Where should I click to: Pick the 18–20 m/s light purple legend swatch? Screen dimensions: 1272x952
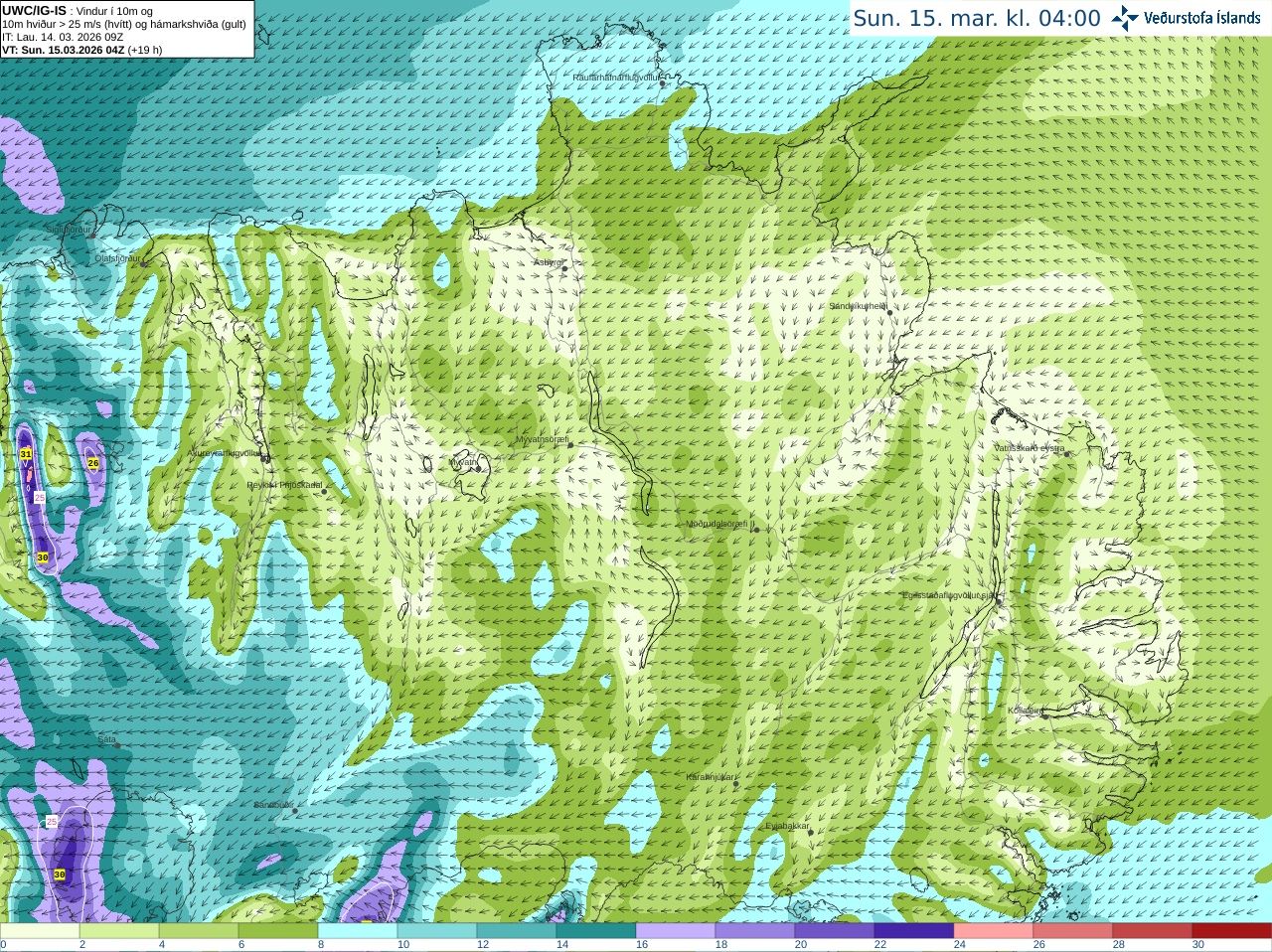pos(755,931)
